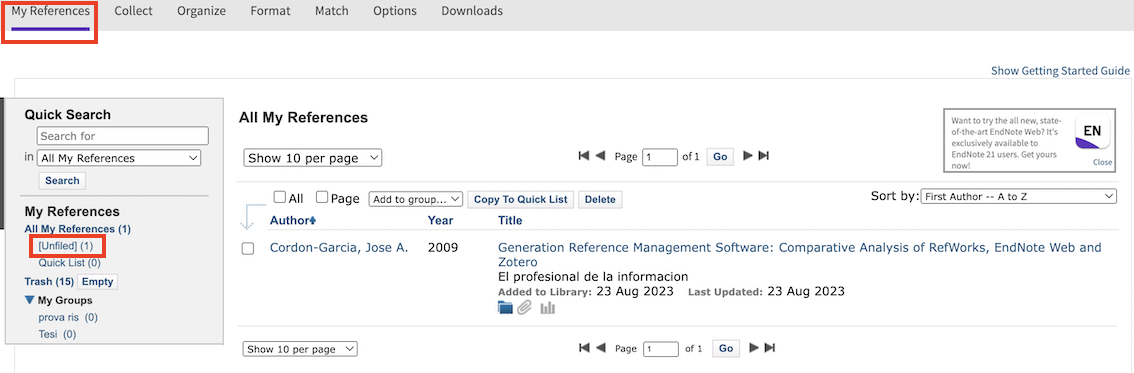Switch to the Collect tab

(x=134, y=11)
